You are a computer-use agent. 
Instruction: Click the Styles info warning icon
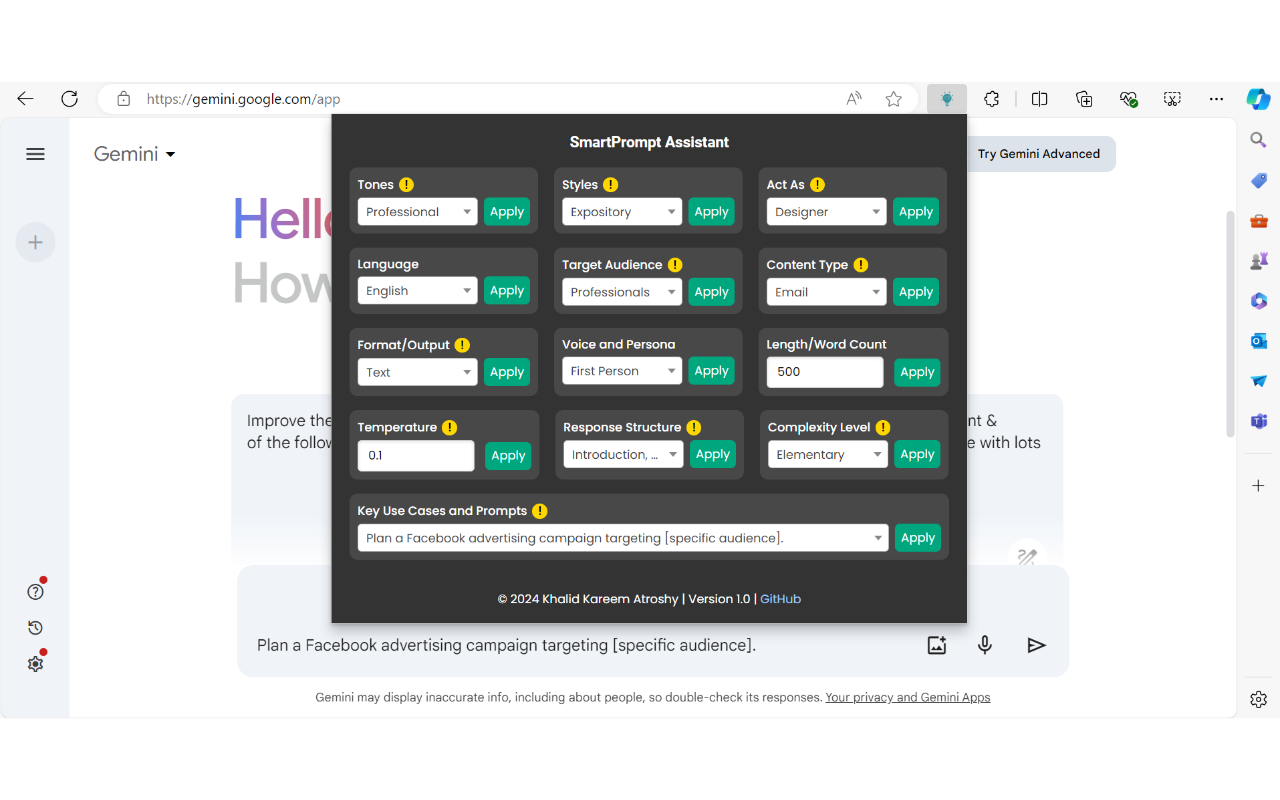(x=611, y=184)
